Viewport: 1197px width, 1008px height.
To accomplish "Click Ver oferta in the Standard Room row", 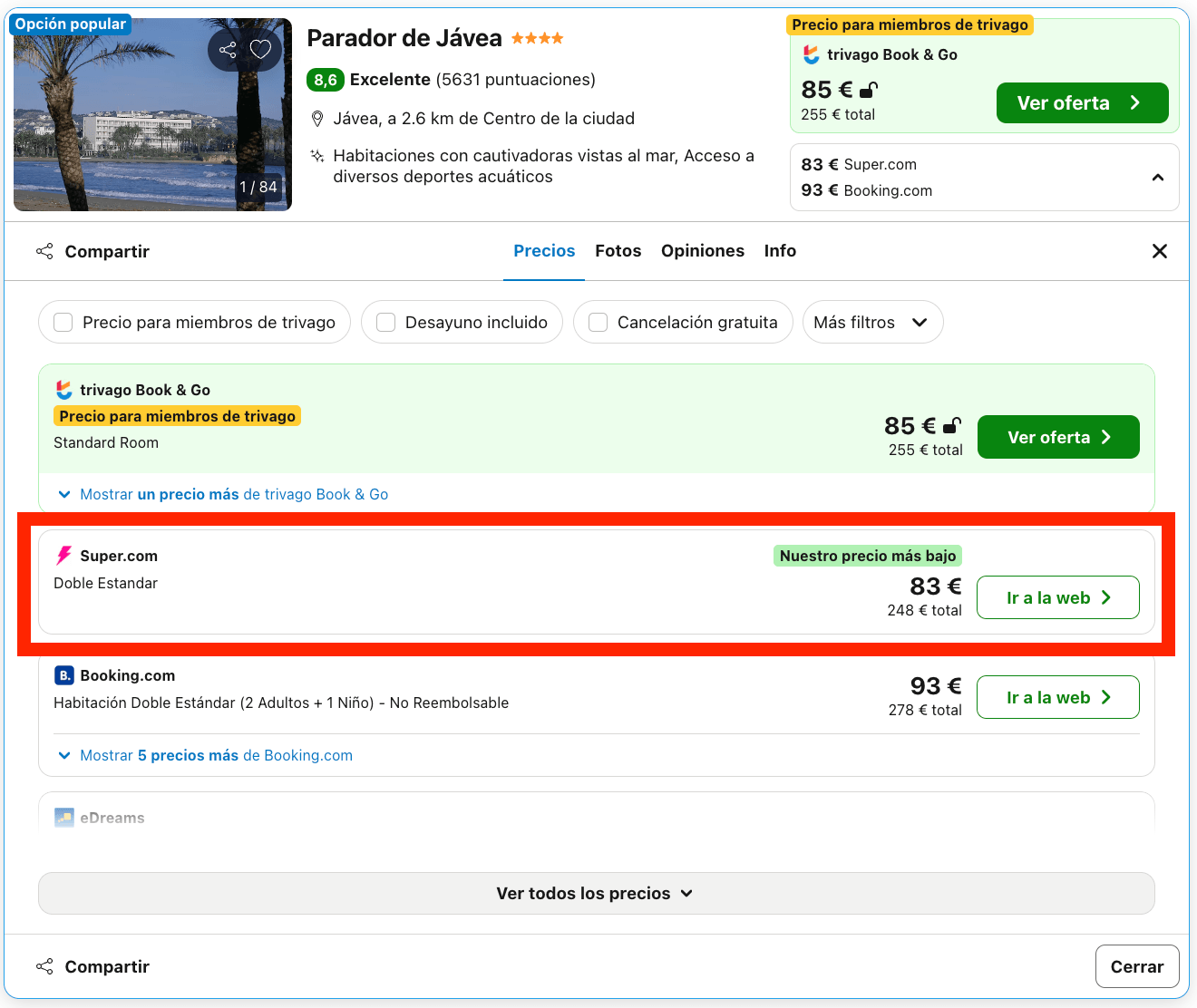I will [1058, 437].
